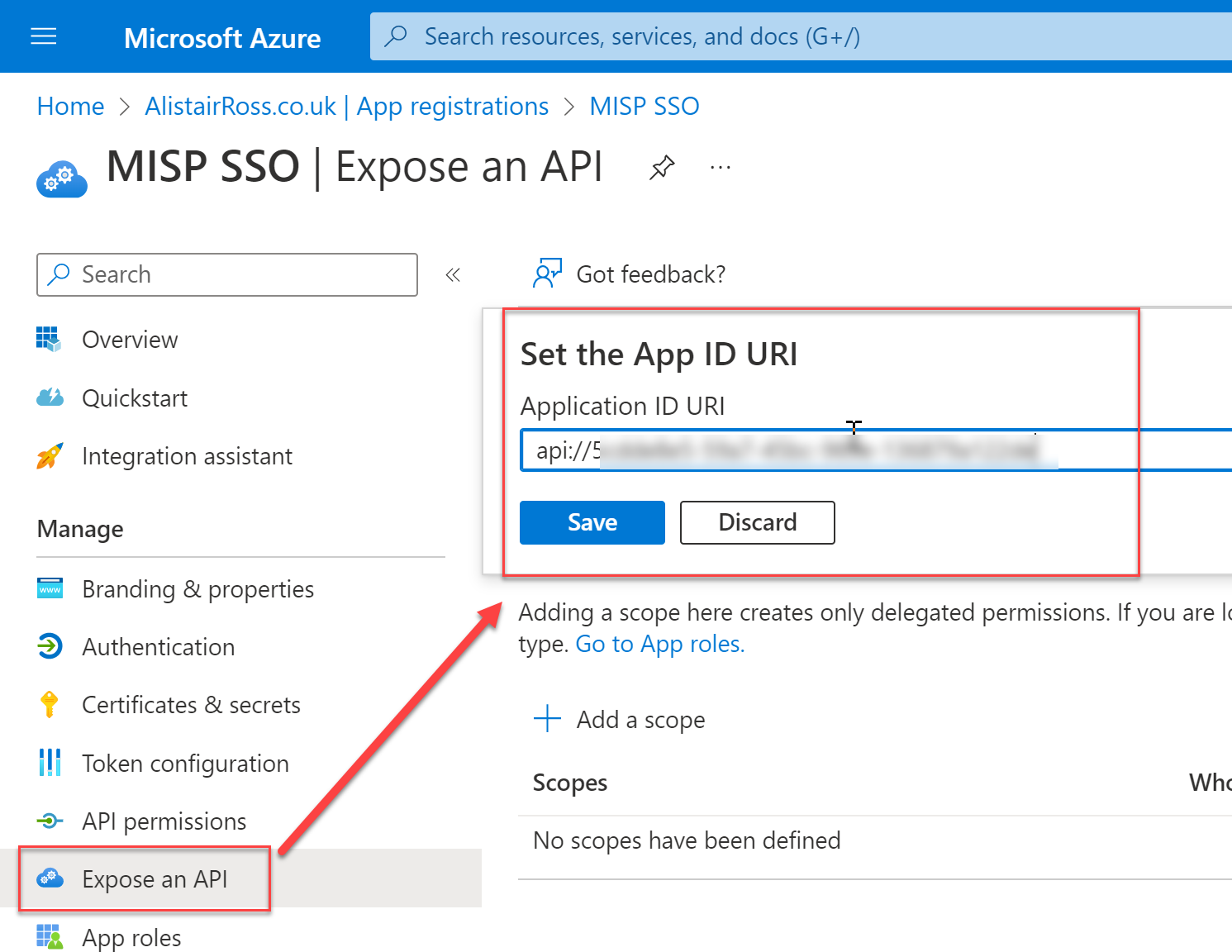The width and height of the screenshot is (1232, 952).
Task: Follow the Go to App roles link
Action: (660, 644)
